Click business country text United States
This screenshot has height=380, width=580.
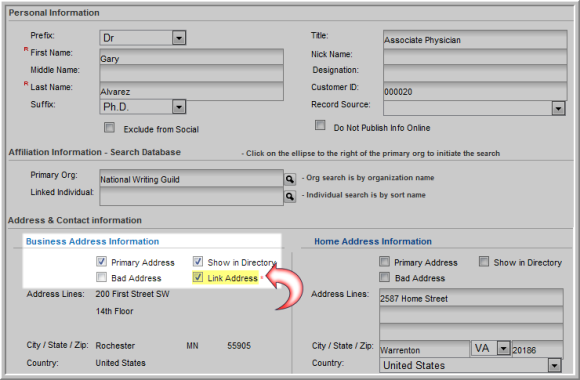(x=121, y=363)
